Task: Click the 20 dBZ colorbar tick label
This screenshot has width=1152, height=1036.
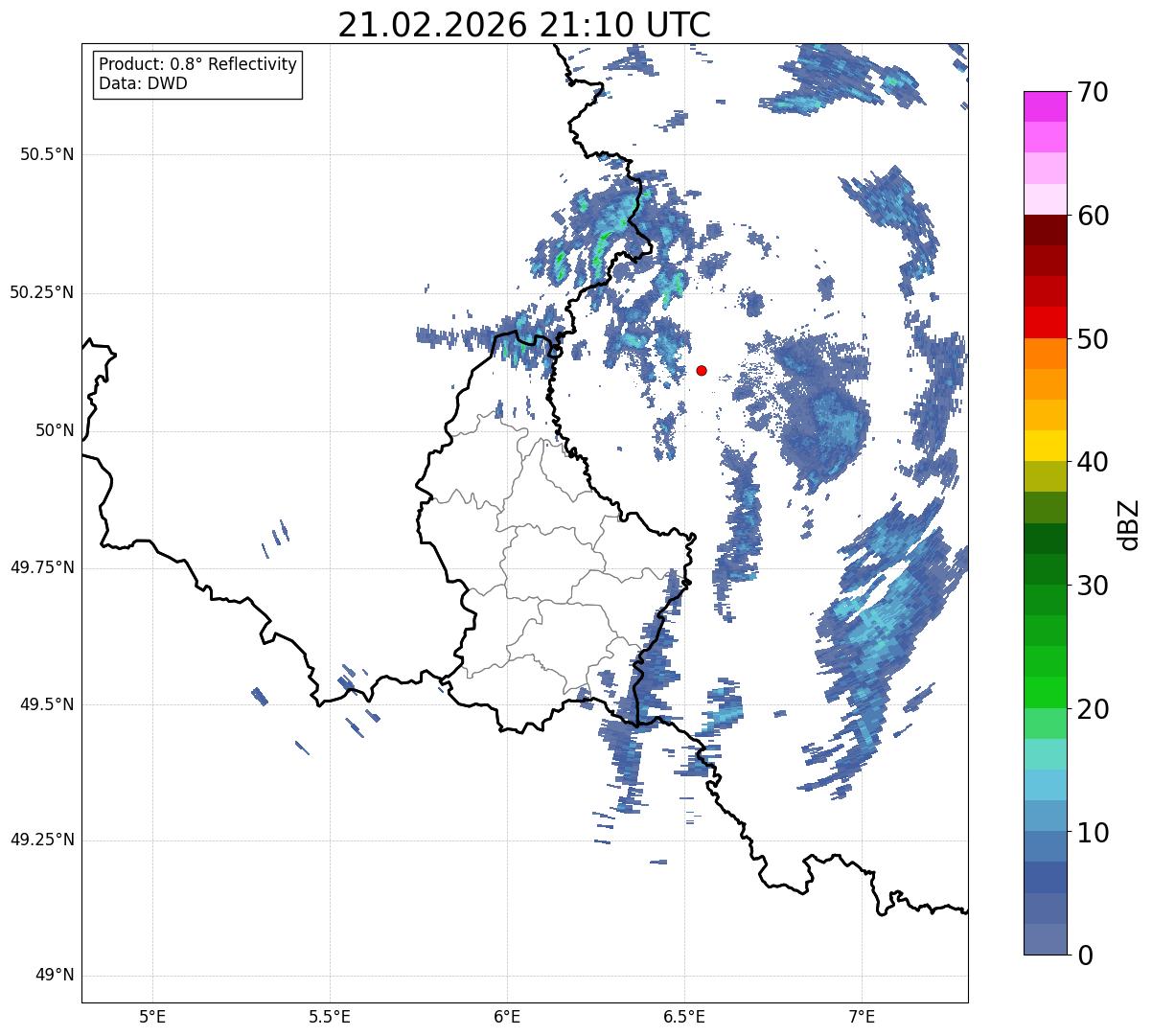Action: (x=1094, y=709)
